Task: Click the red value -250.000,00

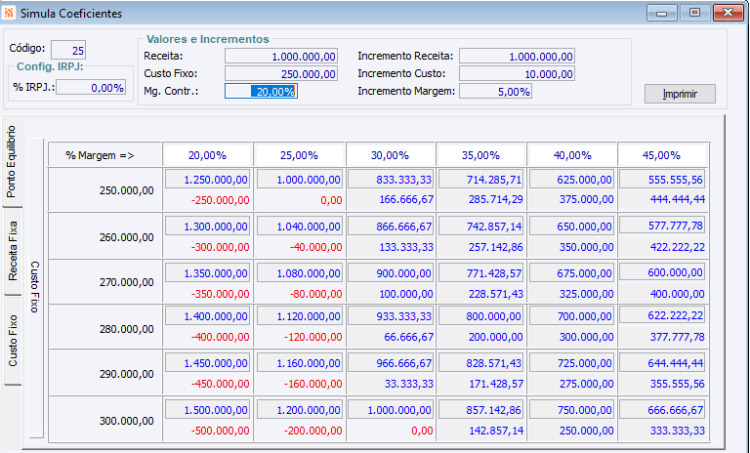Action: (x=220, y=200)
